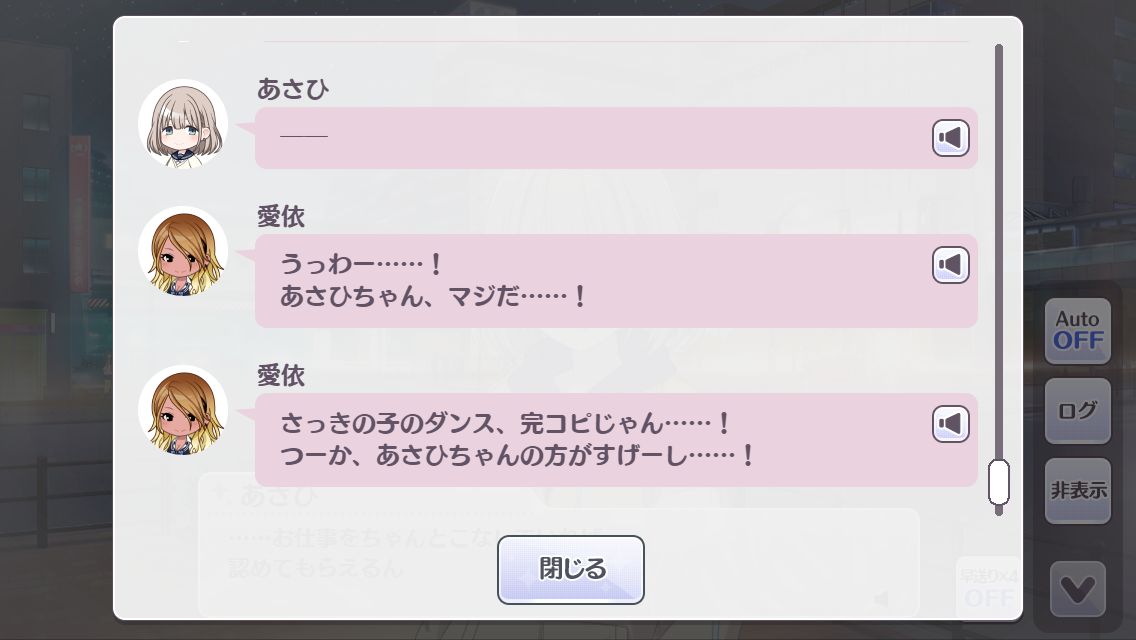
Task: Click the あさひ speaker name in log
Action: pyautogui.click(x=293, y=89)
